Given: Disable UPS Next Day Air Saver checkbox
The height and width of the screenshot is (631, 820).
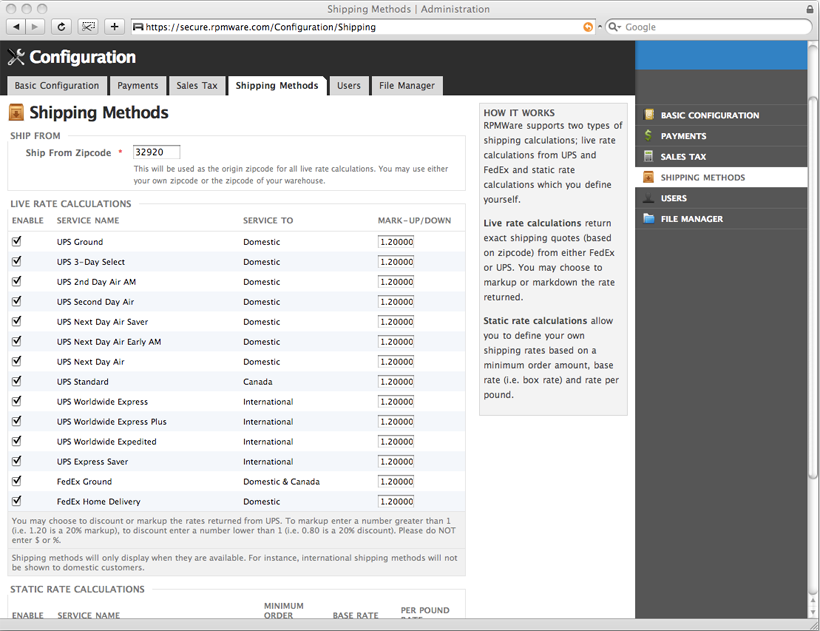Looking at the screenshot, I should pyautogui.click(x=17, y=320).
